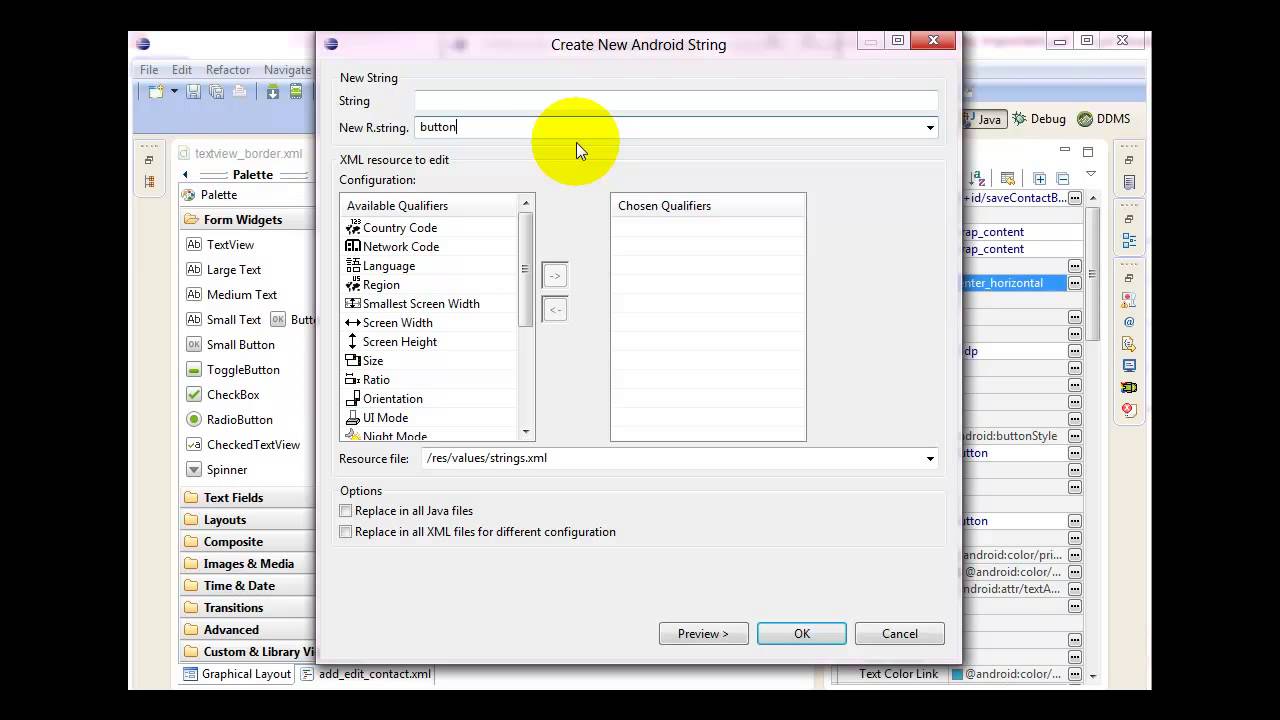Pick the RadioButton widget in Palette
Viewport: 1280px width, 720px height.
[x=229, y=420]
